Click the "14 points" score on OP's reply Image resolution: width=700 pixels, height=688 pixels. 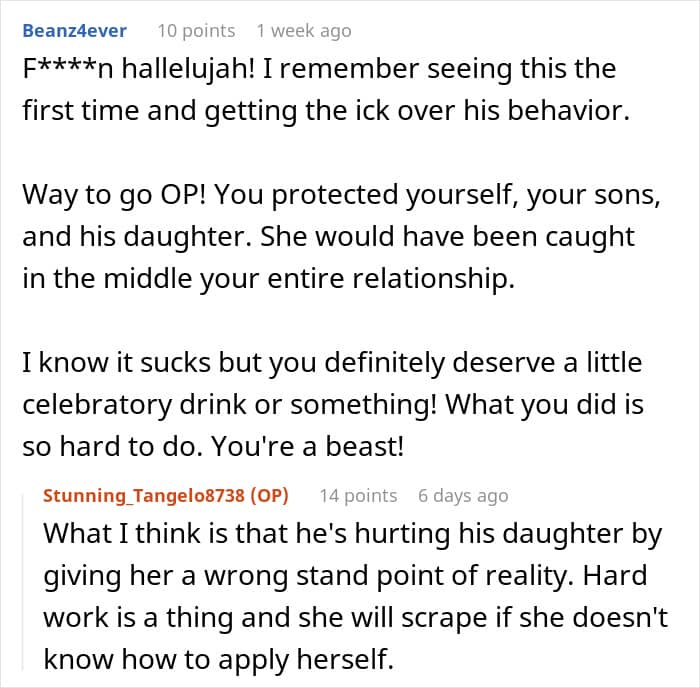point(358,496)
